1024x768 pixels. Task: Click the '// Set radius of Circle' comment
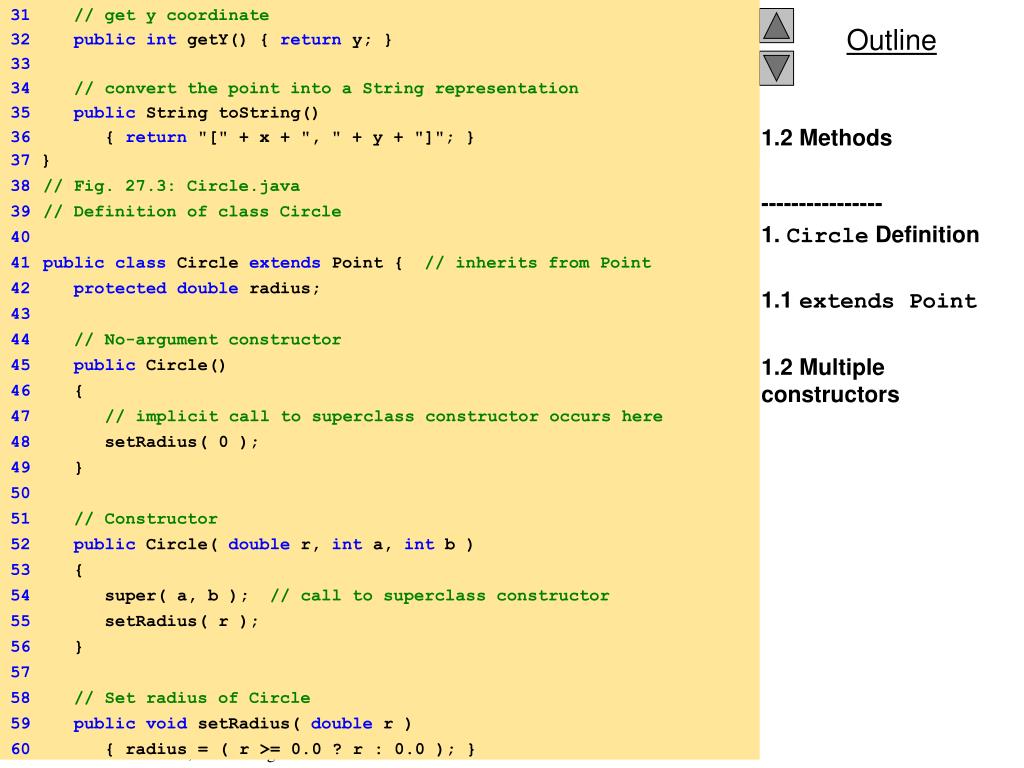192,698
